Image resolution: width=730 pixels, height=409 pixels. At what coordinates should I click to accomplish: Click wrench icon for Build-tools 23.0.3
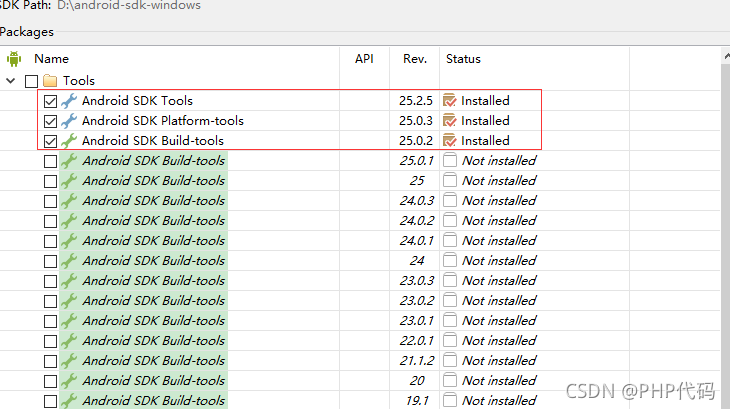tap(69, 281)
